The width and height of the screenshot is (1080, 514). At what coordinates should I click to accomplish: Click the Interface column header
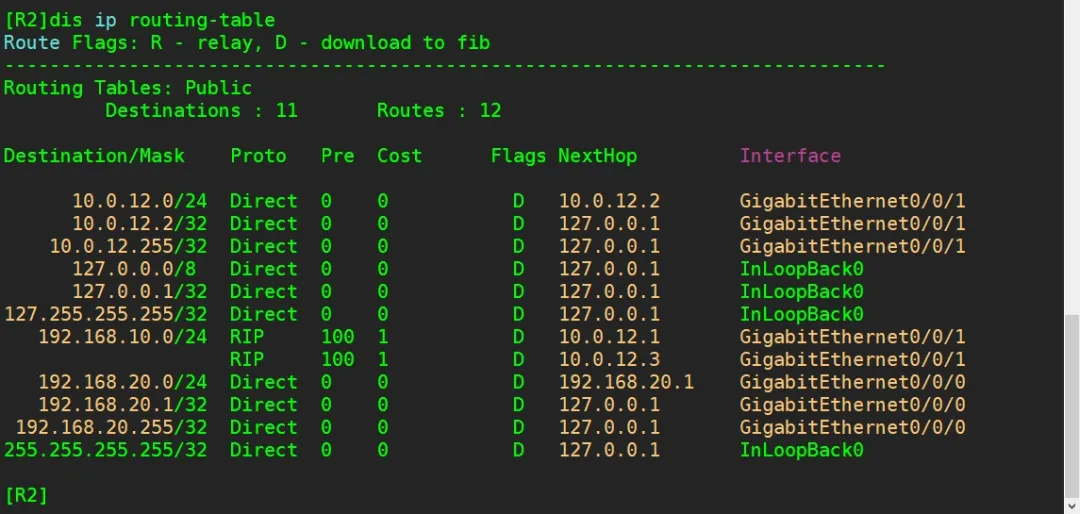(x=790, y=156)
